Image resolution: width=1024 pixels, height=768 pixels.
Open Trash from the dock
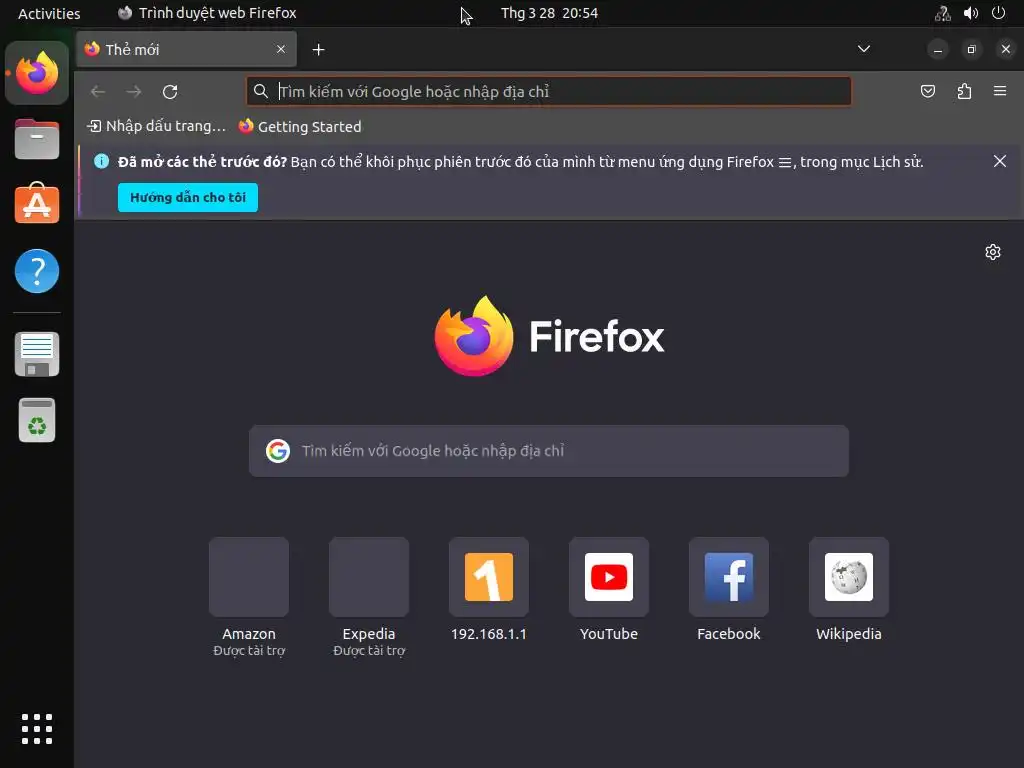tap(37, 420)
